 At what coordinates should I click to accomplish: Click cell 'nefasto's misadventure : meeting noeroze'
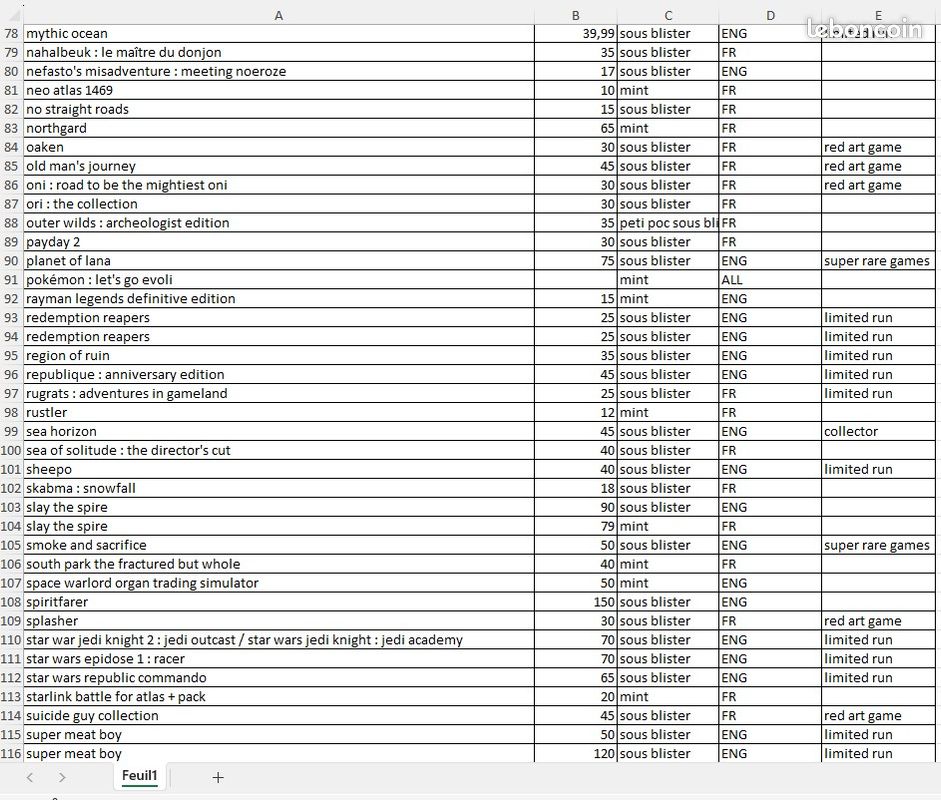pos(278,71)
